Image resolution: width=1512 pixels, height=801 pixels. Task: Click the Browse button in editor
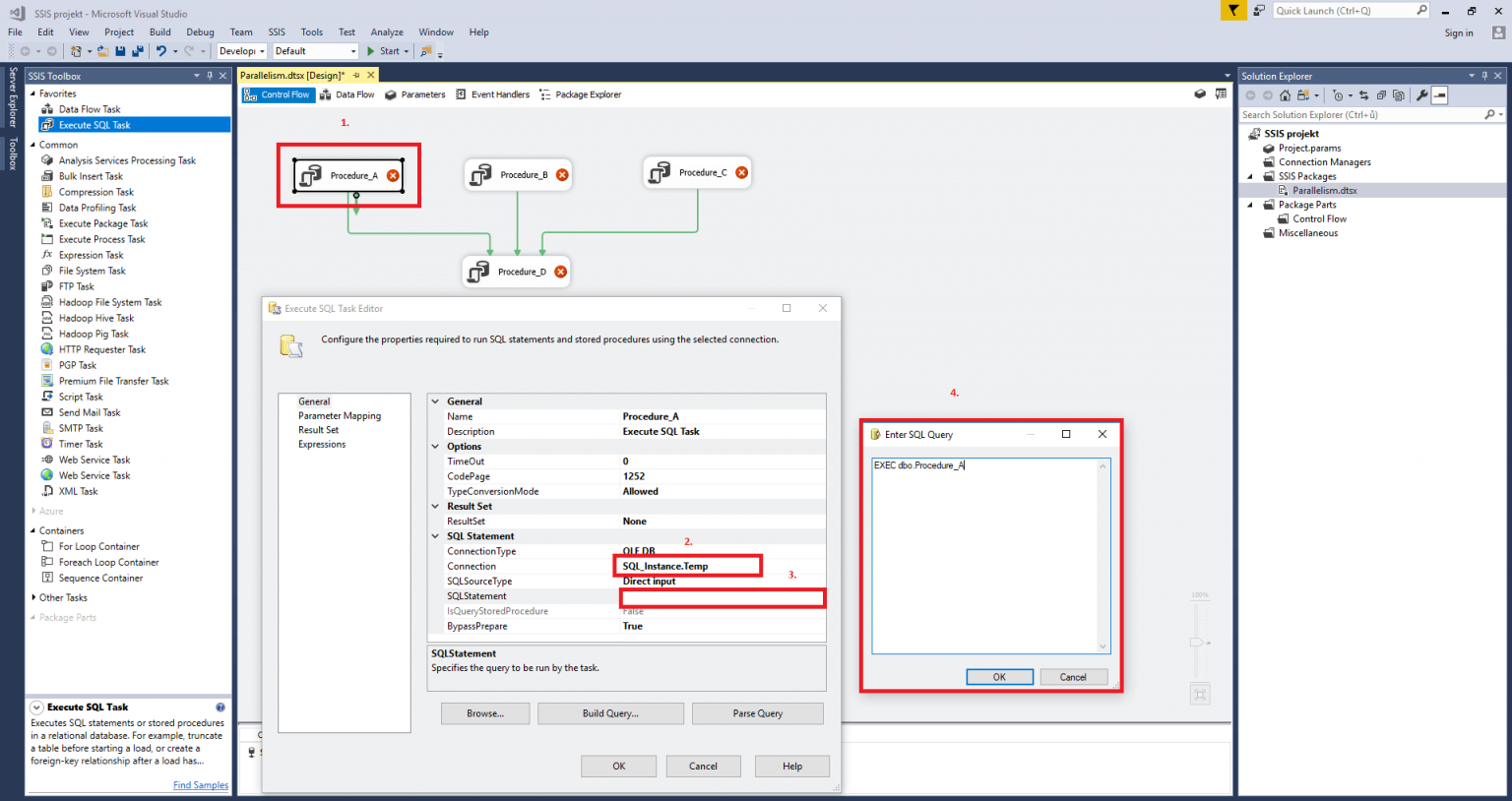point(485,713)
